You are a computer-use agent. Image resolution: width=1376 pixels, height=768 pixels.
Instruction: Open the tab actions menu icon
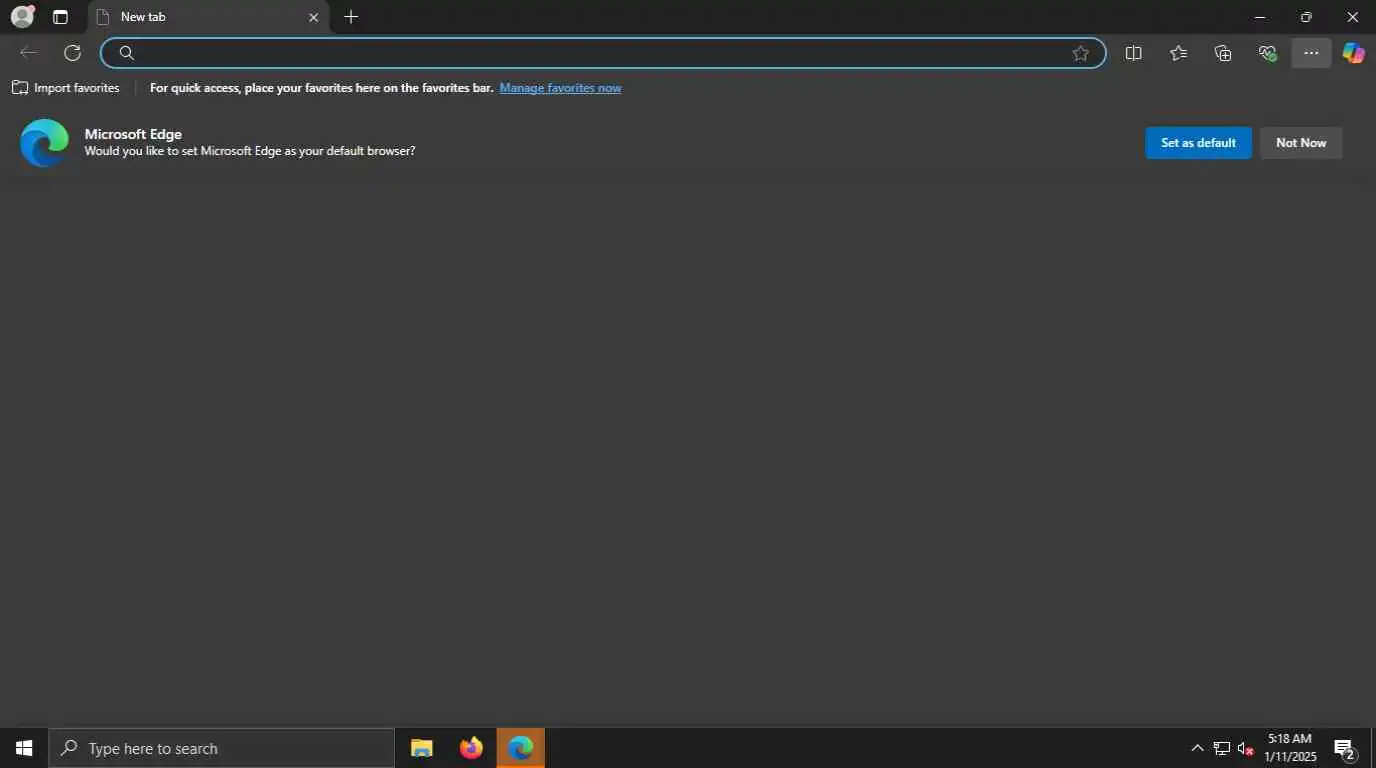[60, 17]
